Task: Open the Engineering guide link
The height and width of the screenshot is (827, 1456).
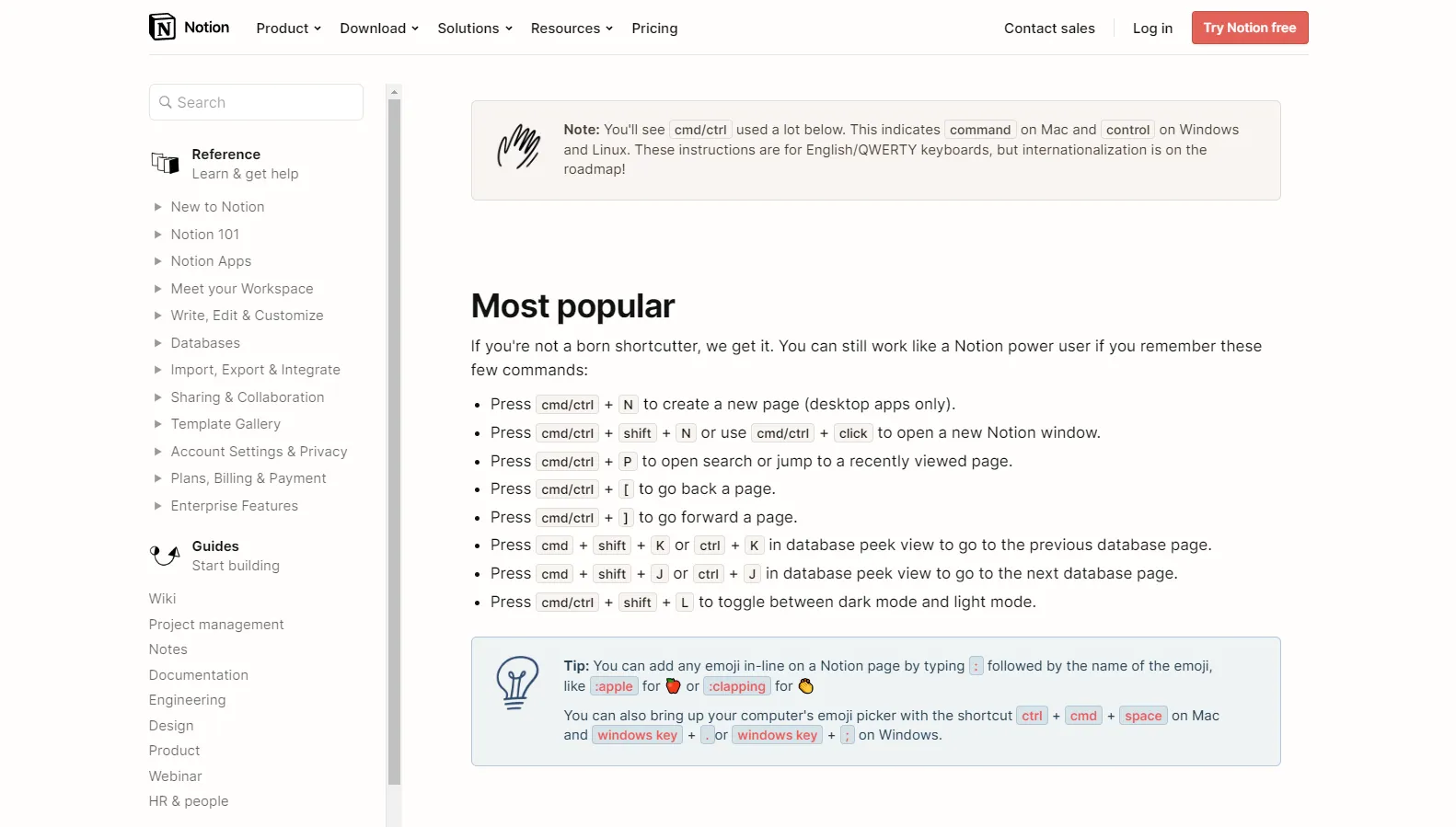Action: [187, 700]
